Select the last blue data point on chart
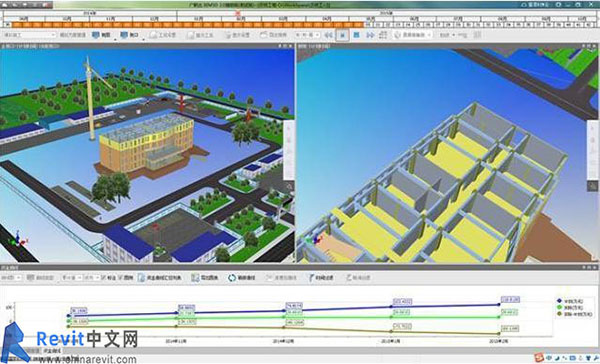 click(x=499, y=305)
